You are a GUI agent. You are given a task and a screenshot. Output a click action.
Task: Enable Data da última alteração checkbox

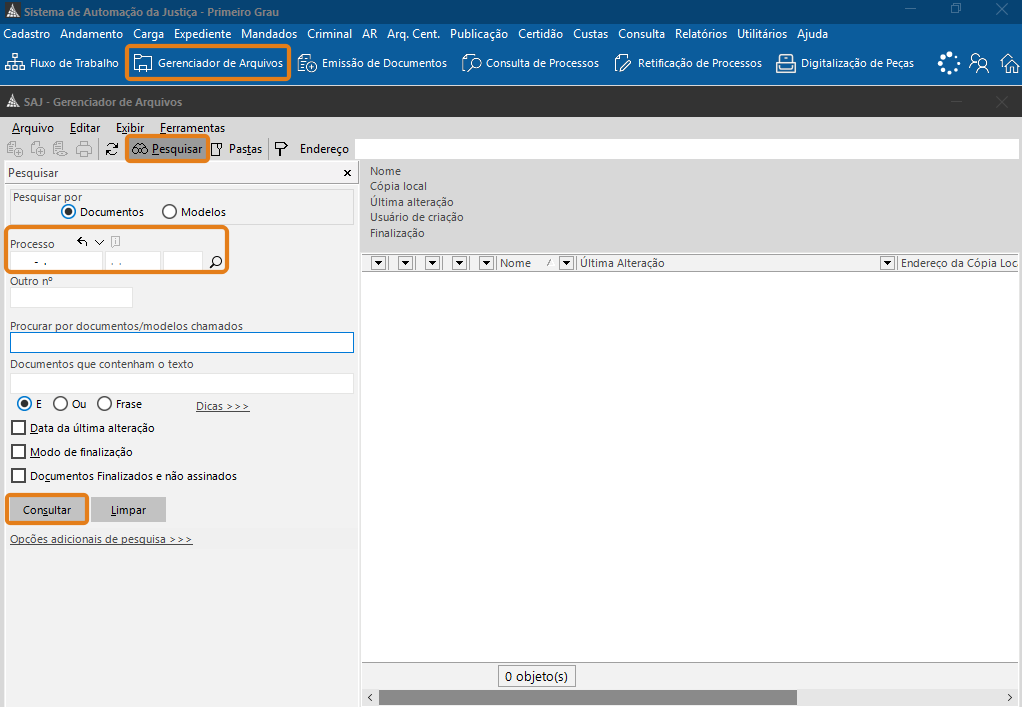coord(19,428)
